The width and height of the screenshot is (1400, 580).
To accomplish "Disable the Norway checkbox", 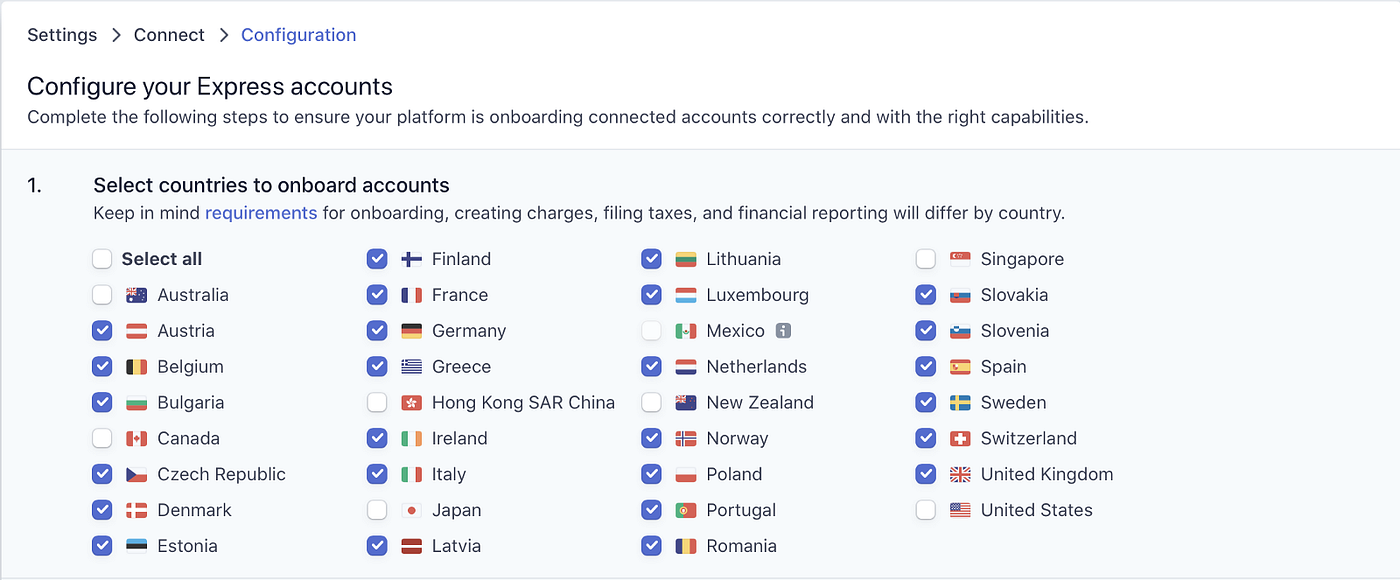I will pyautogui.click(x=651, y=438).
